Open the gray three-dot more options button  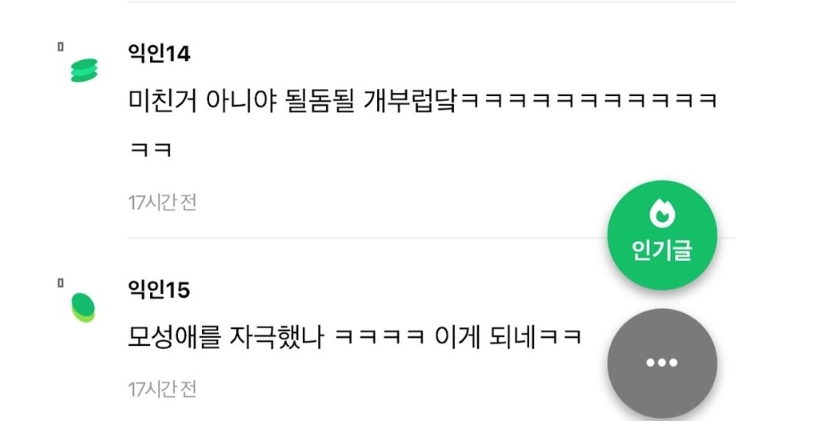point(662,363)
